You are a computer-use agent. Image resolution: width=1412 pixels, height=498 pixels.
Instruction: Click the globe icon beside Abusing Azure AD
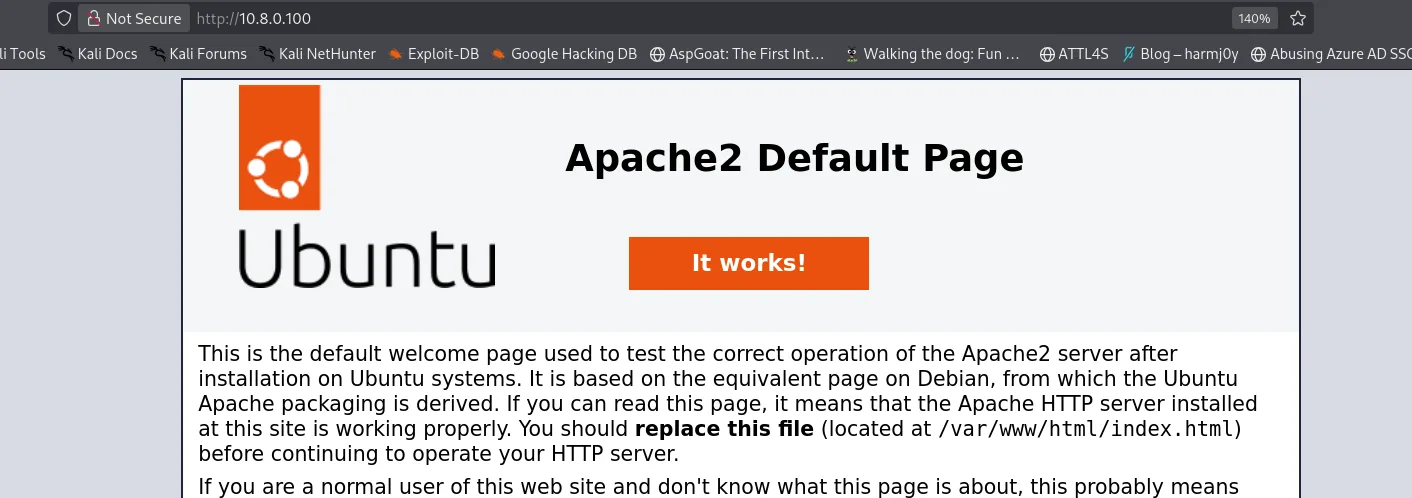point(1258,54)
